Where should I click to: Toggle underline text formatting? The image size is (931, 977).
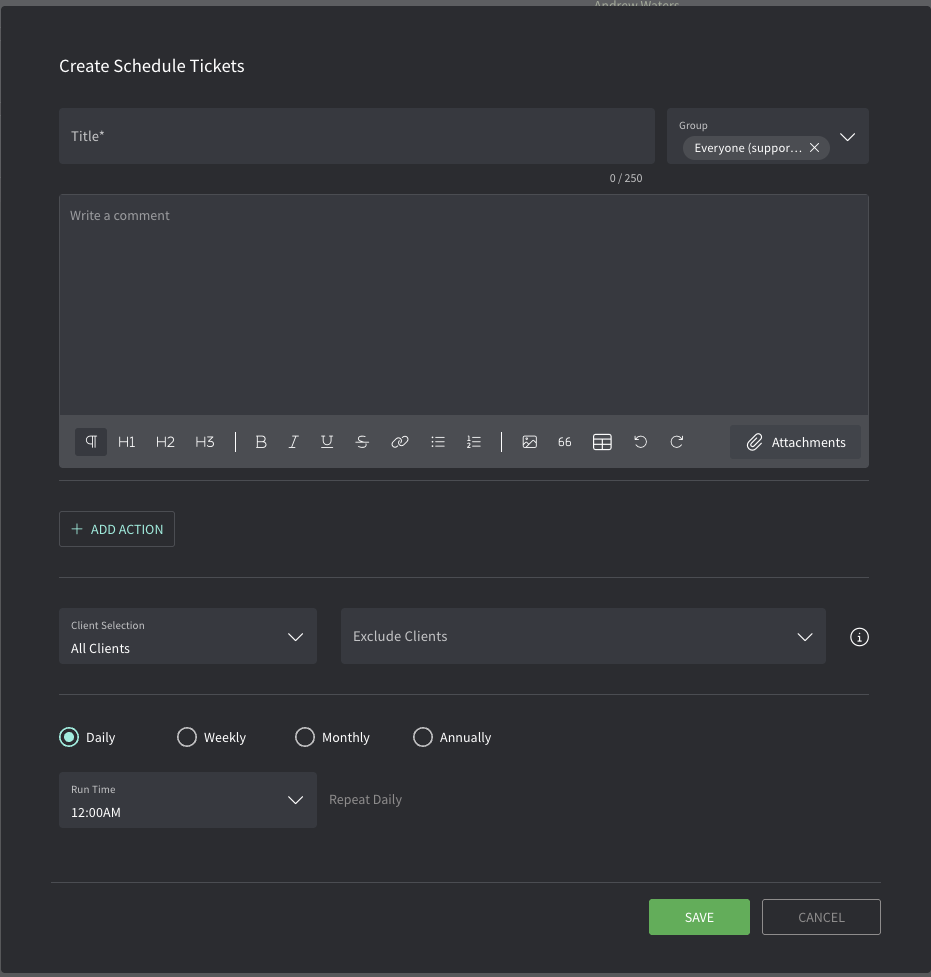coord(327,442)
